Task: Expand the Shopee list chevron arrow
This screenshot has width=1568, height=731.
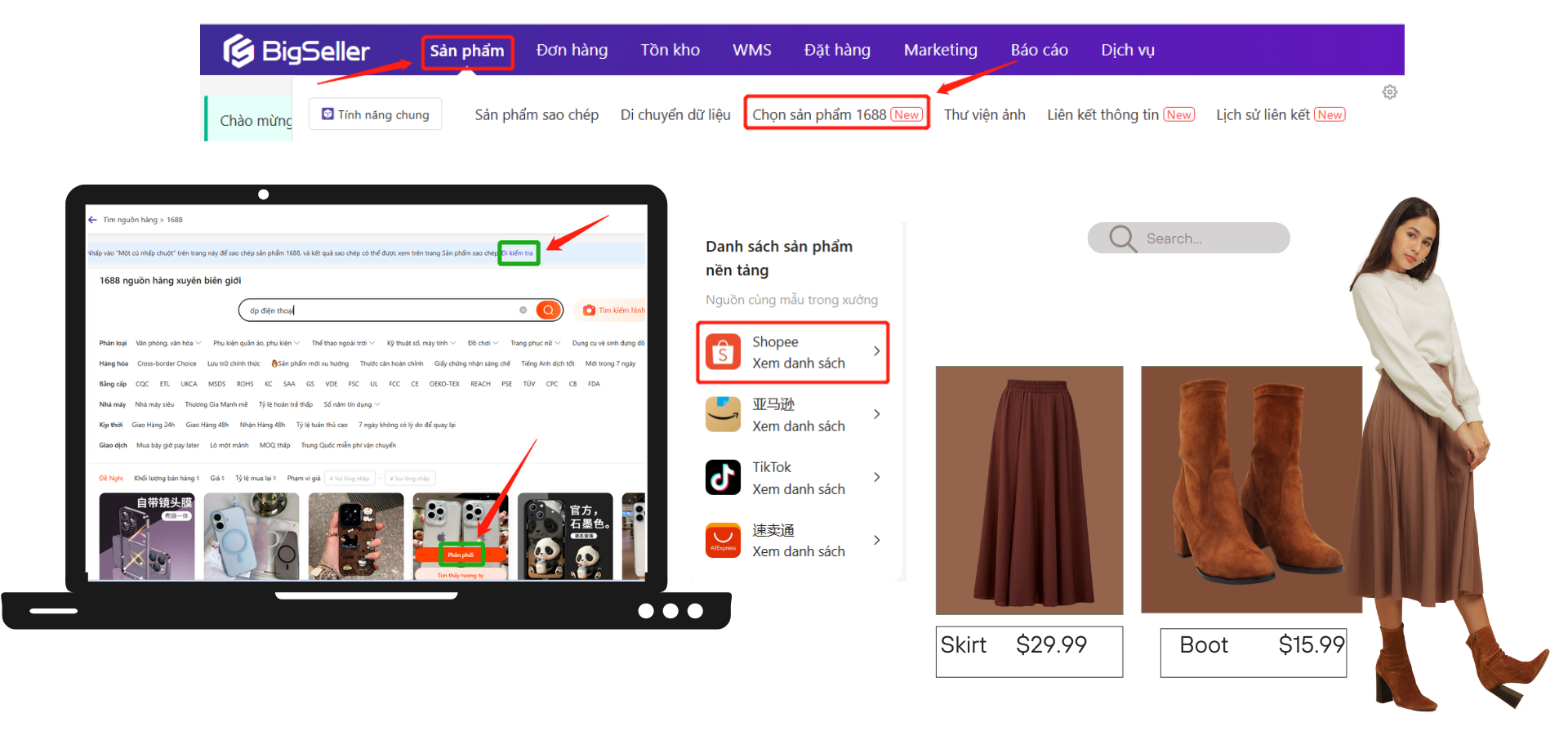Action: pos(876,351)
